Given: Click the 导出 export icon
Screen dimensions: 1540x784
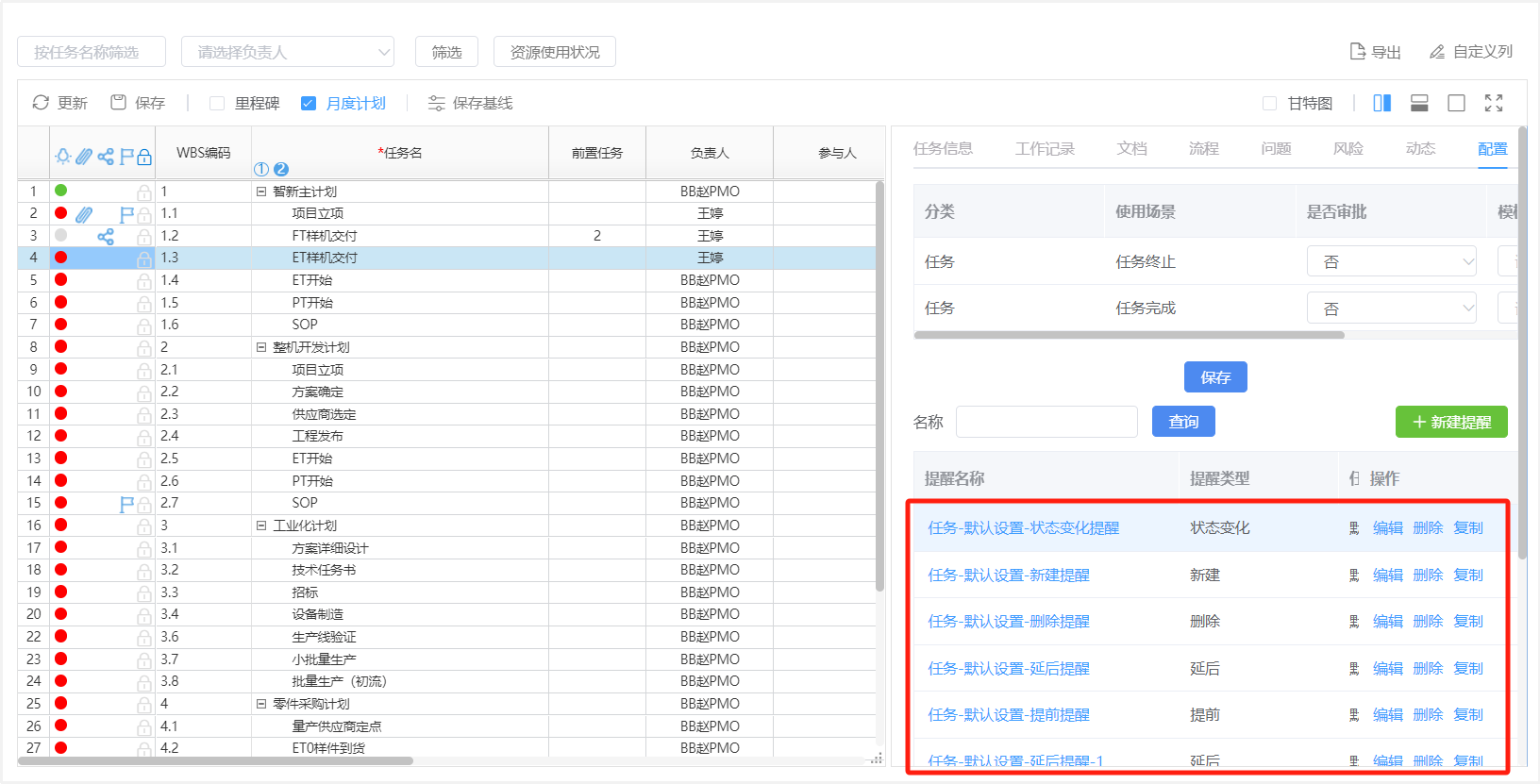Looking at the screenshot, I should [1358, 52].
